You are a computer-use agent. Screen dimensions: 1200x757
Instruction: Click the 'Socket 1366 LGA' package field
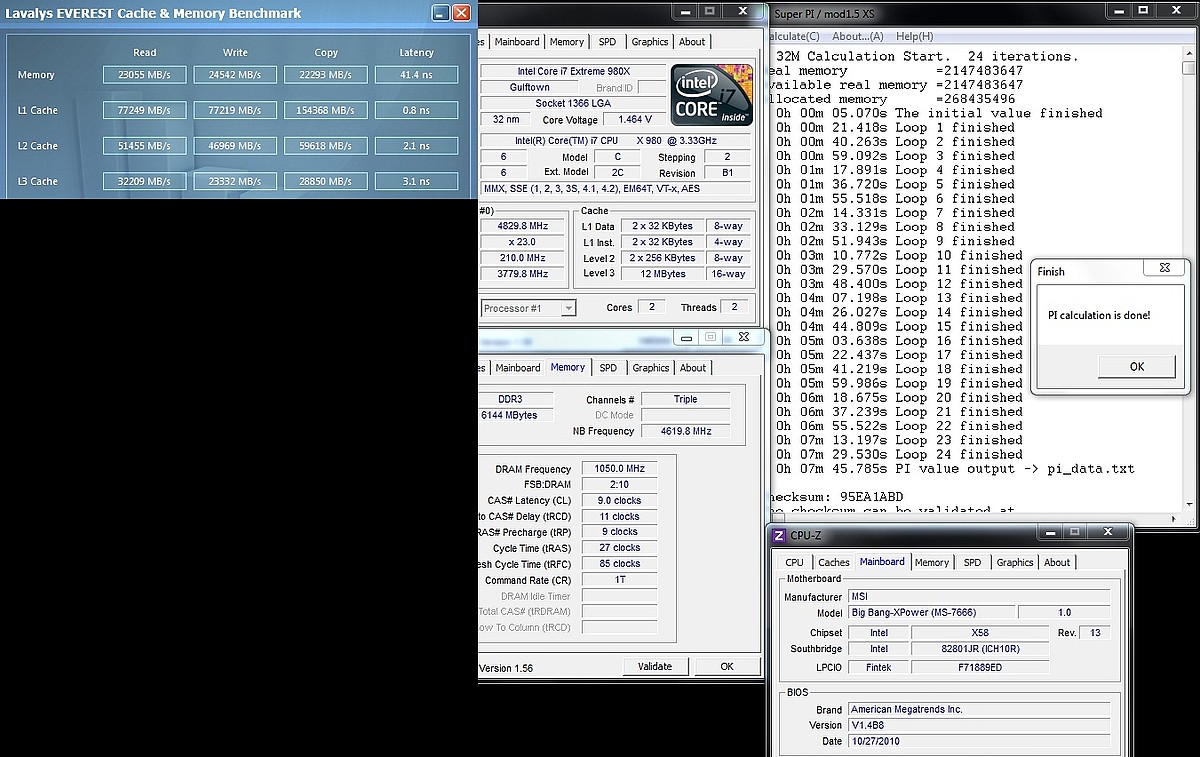pyautogui.click(x=575, y=103)
